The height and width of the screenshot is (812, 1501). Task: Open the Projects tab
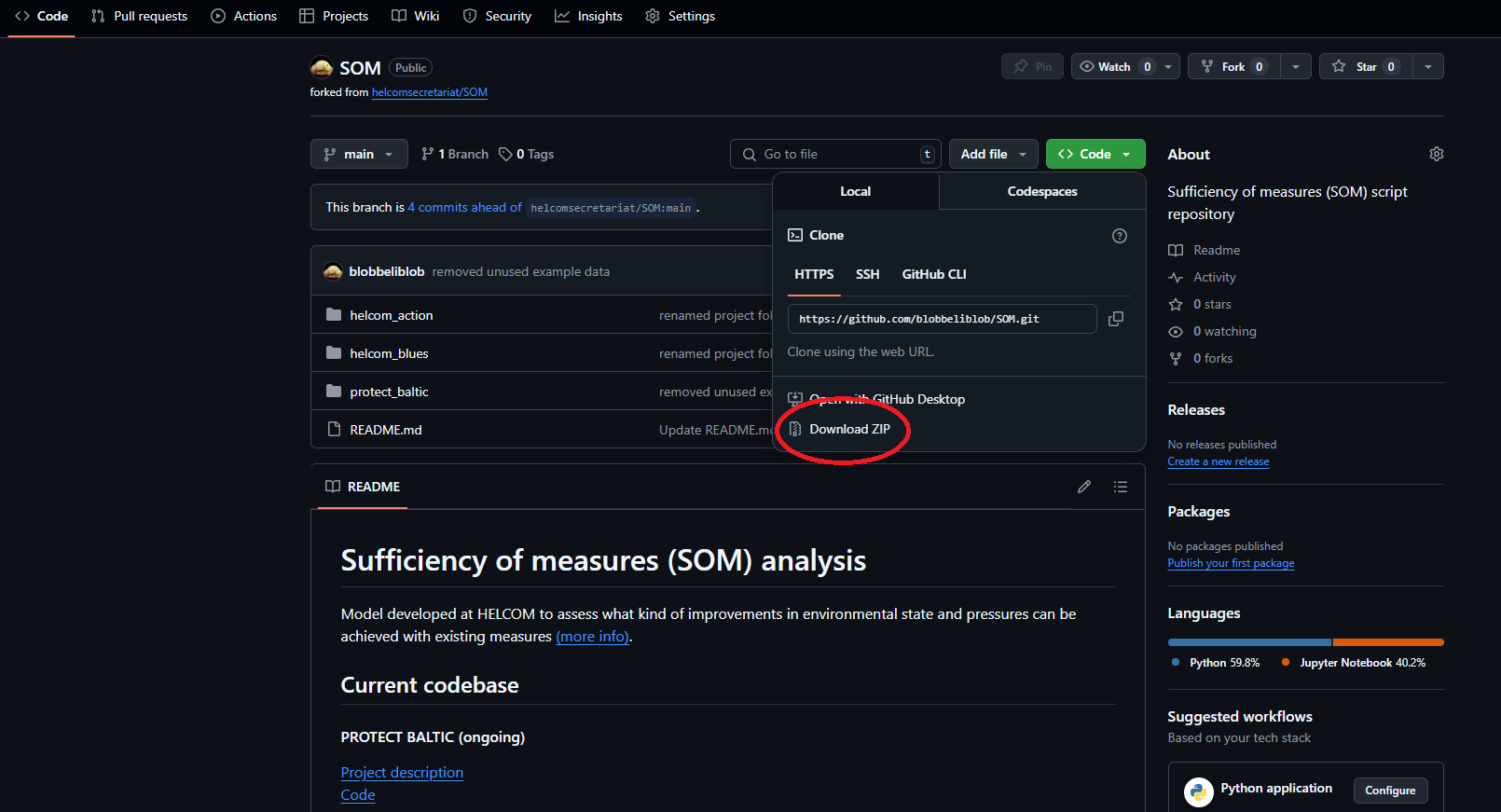[334, 16]
